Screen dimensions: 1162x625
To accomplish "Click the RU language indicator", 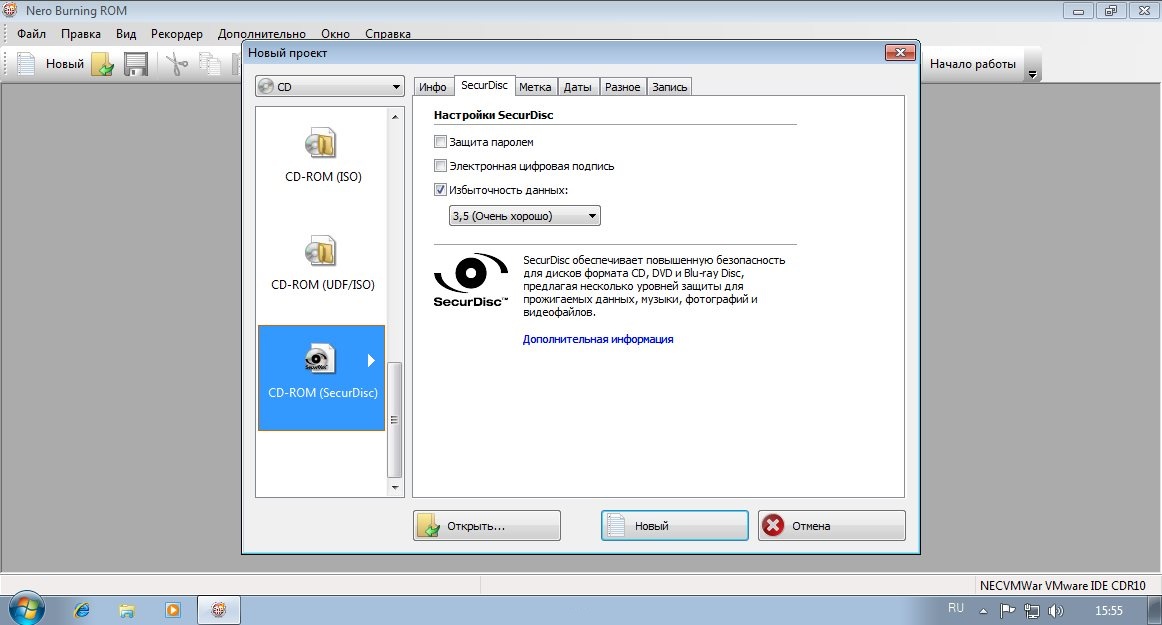I will pos(956,608).
